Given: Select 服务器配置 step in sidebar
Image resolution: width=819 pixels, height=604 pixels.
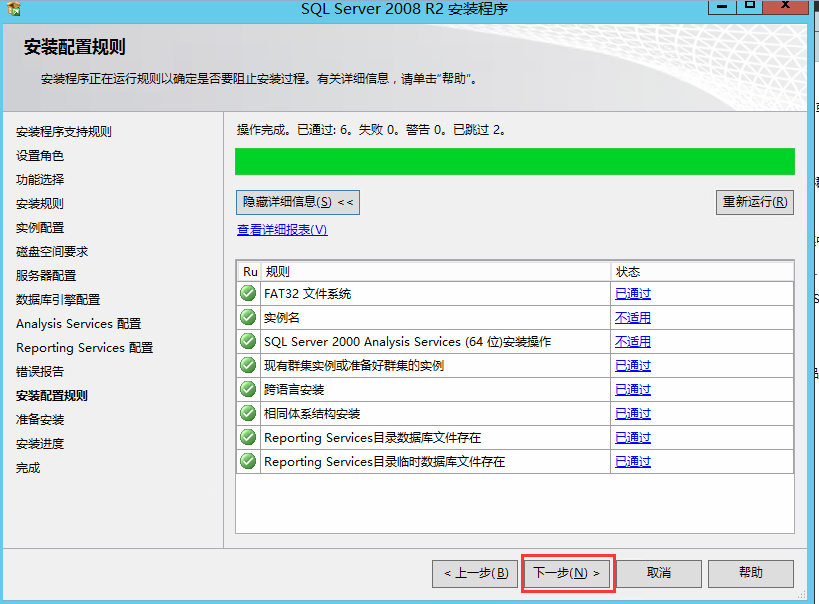Looking at the screenshot, I should coord(46,276).
